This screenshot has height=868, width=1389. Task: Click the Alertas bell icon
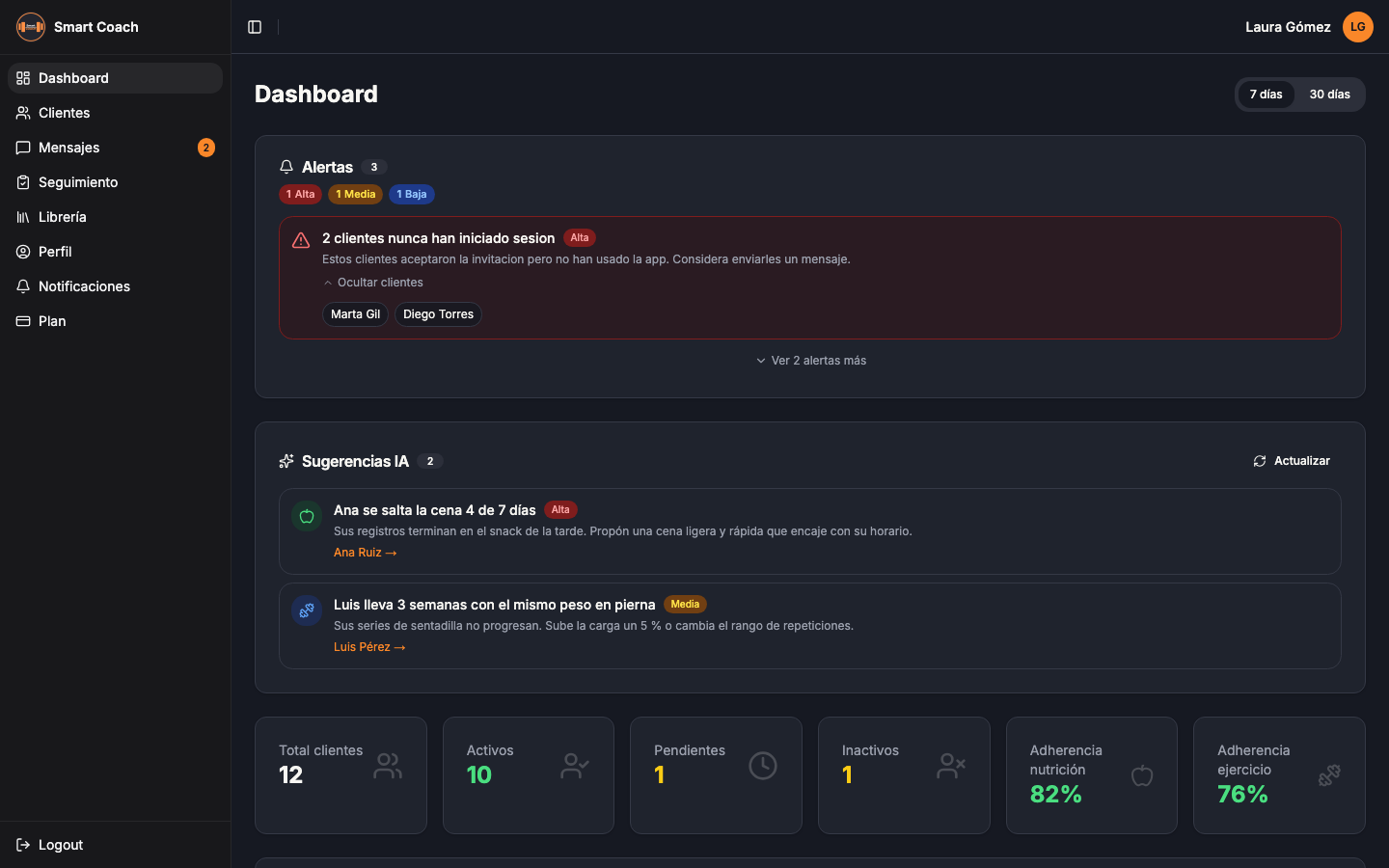point(286,167)
